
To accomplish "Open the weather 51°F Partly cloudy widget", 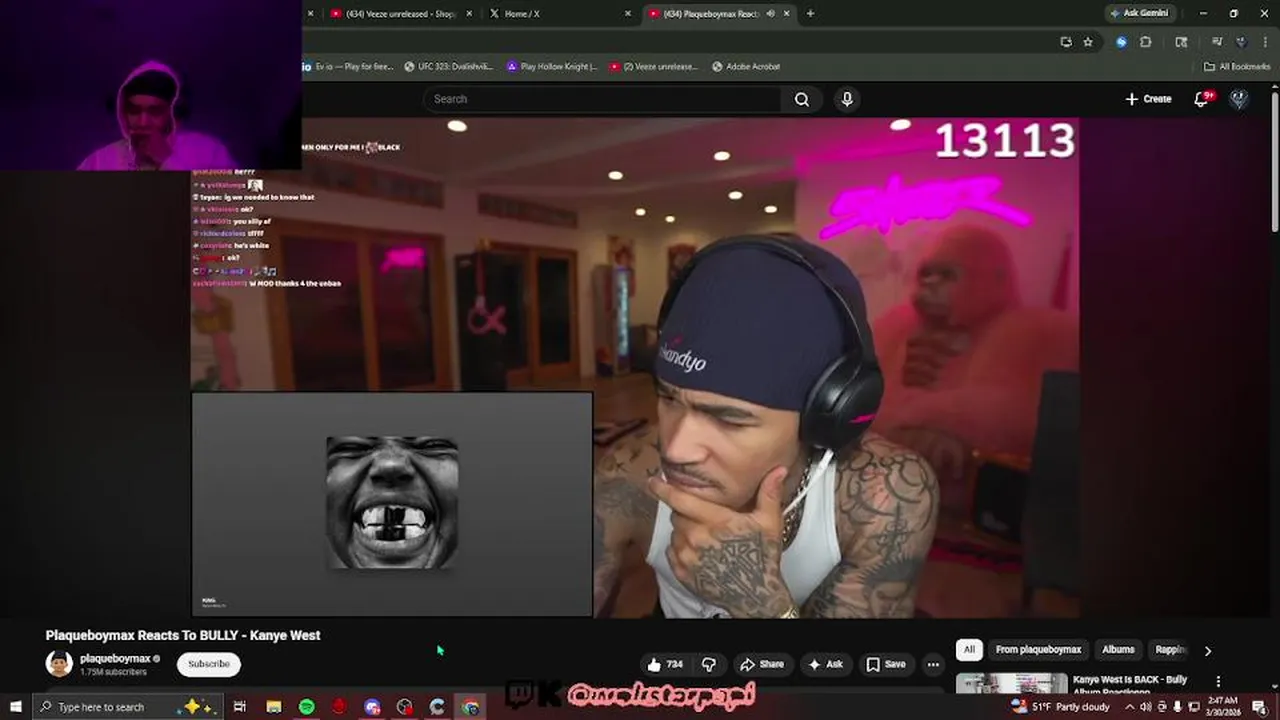I will pyautogui.click(x=1060, y=707).
